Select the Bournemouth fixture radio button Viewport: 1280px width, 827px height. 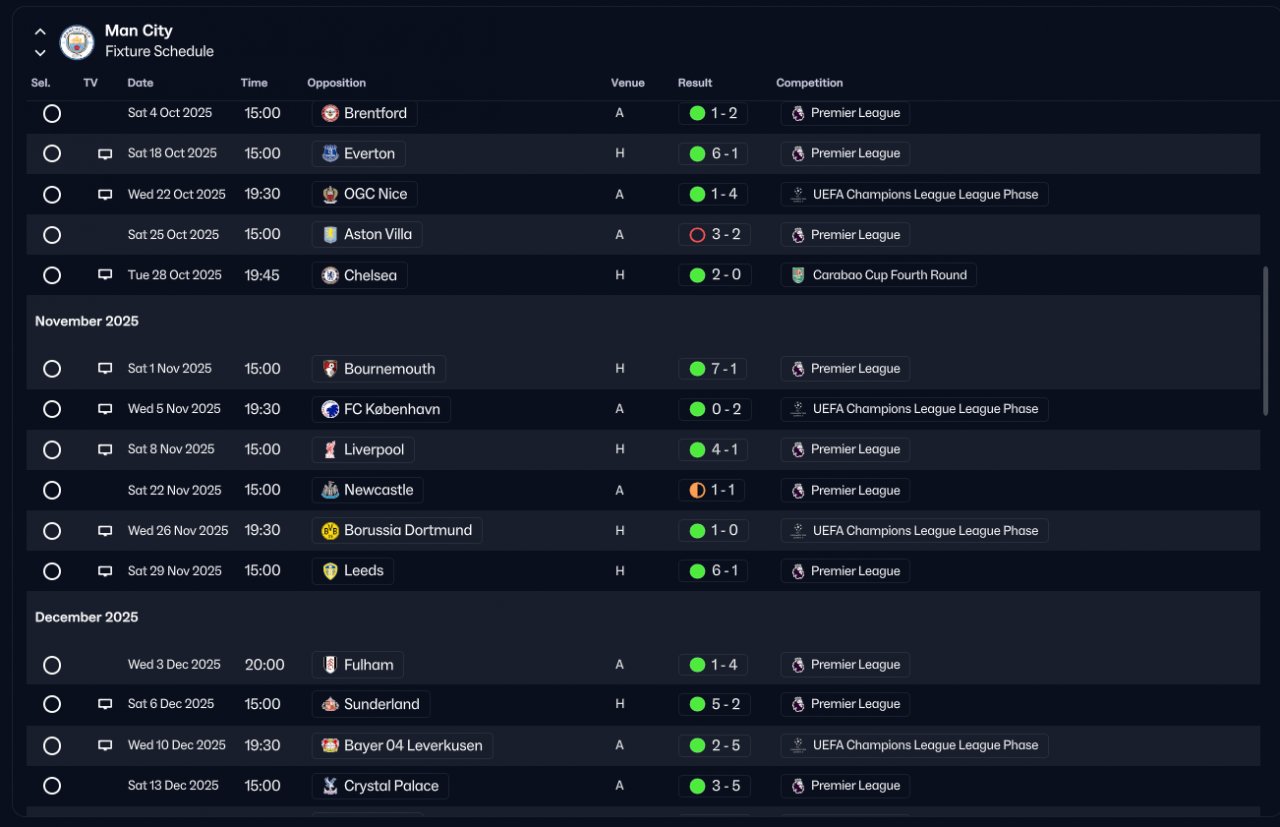tap(52, 369)
